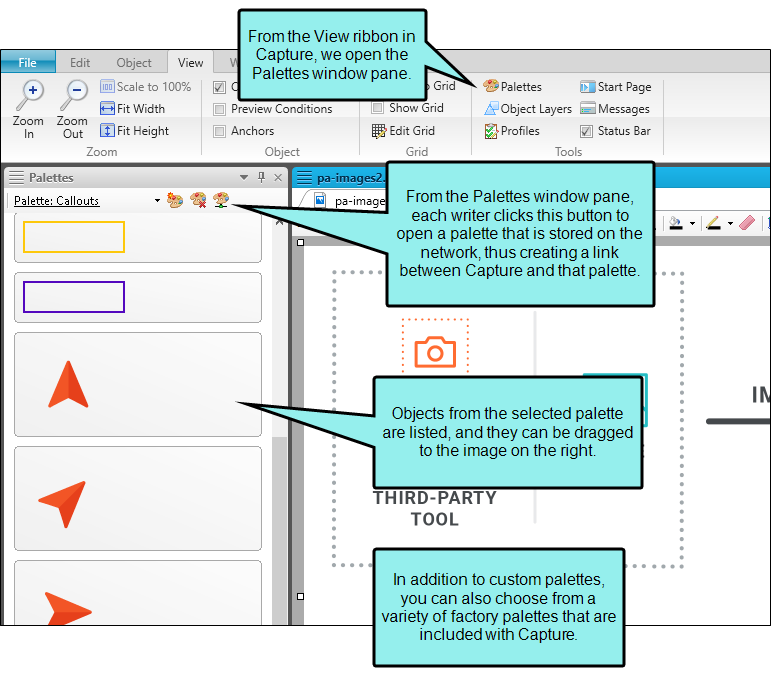The height and width of the screenshot is (676, 771).
Task: Expand the Palette: Callouts dropdown
Action: pos(157,200)
